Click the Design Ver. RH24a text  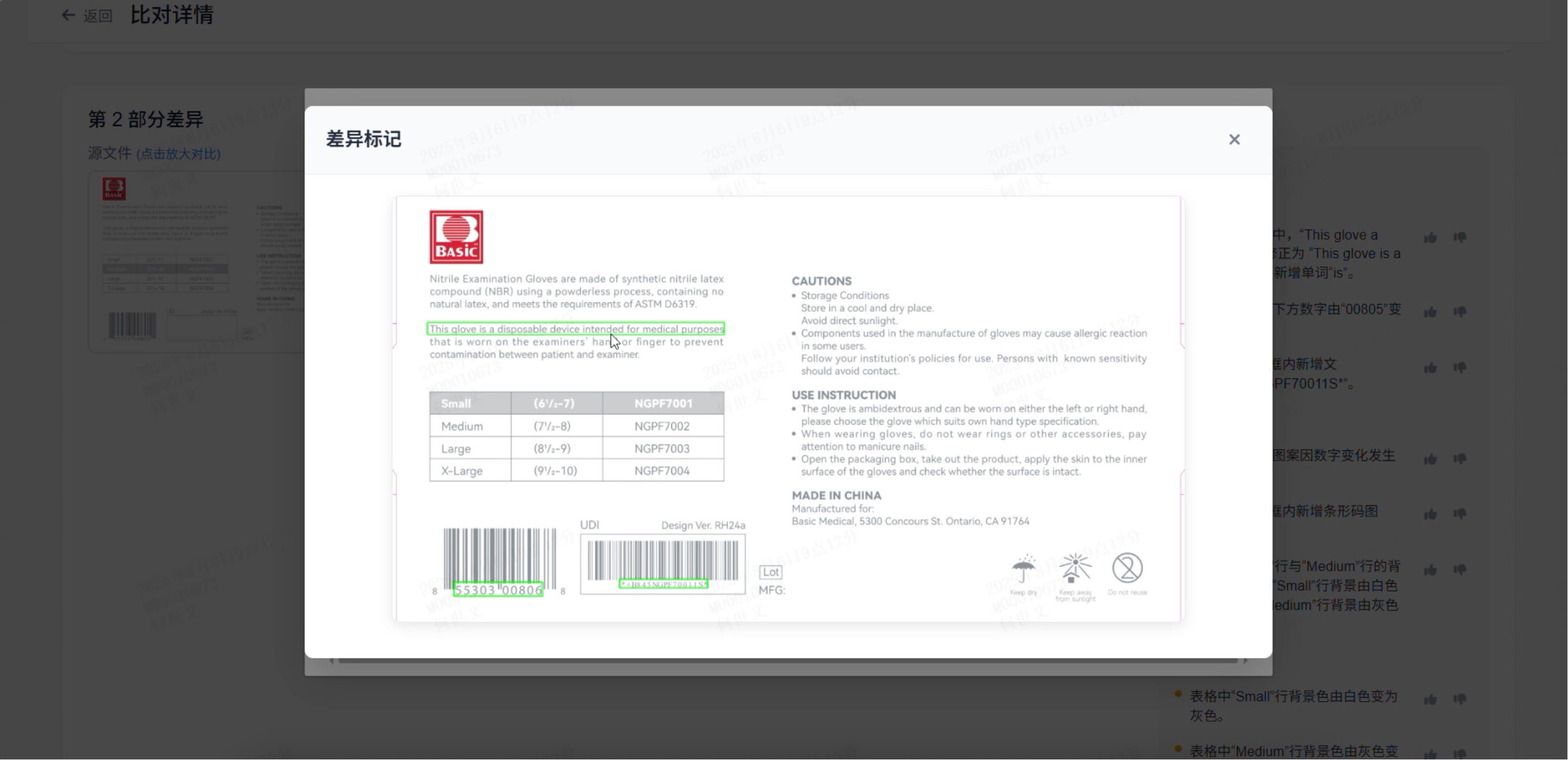point(703,525)
